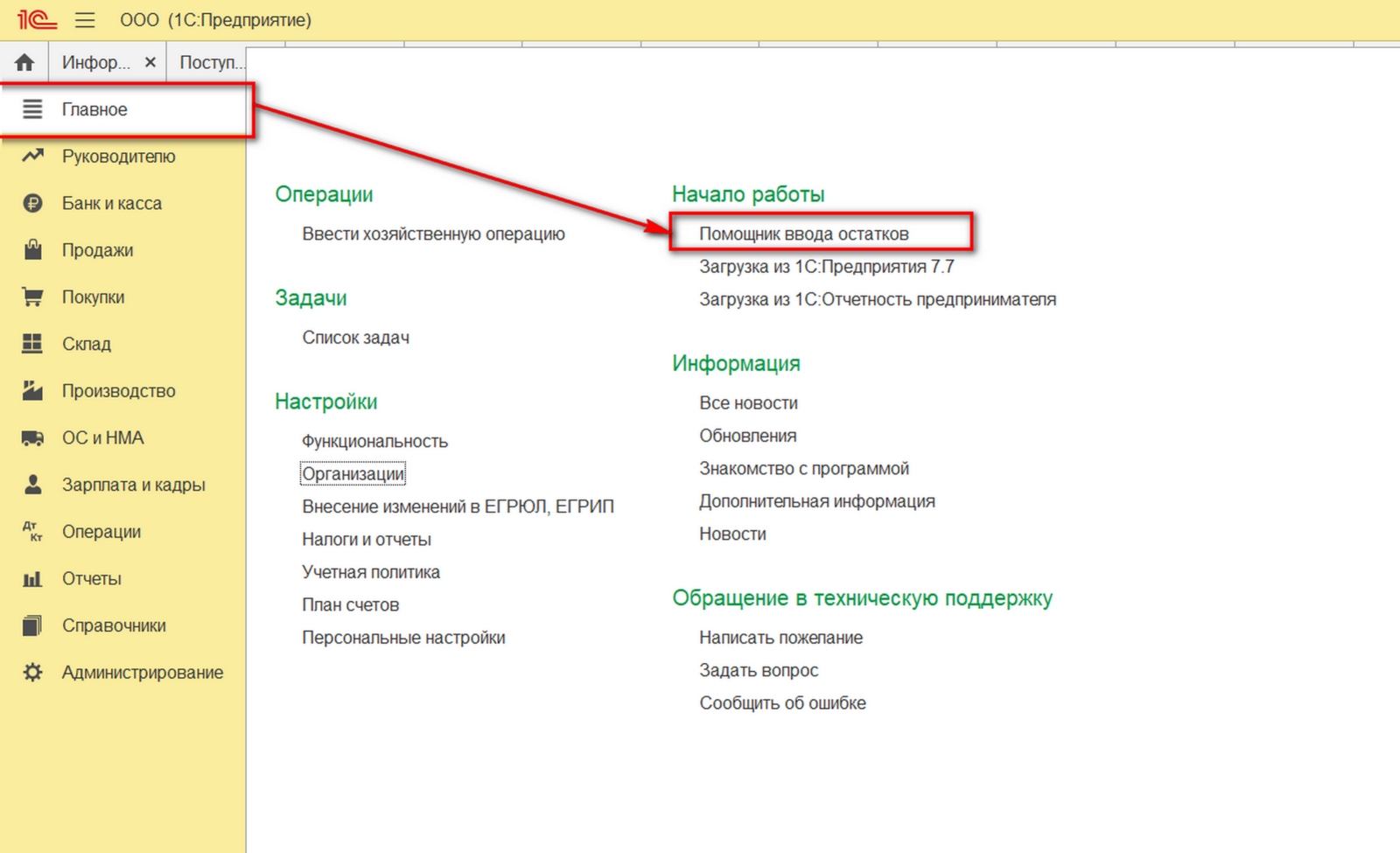The image size is (1400, 853).
Task: Open Список задач link
Action: (x=356, y=338)
